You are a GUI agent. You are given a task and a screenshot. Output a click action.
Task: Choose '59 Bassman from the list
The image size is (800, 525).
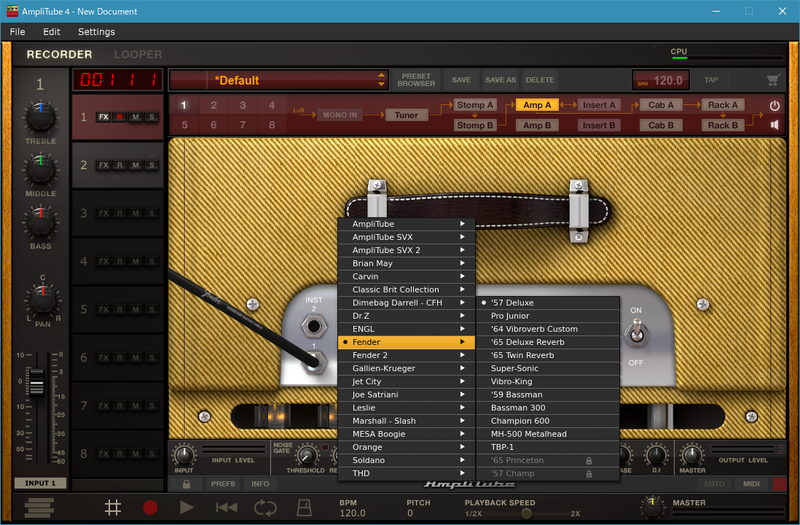(548, 394)
